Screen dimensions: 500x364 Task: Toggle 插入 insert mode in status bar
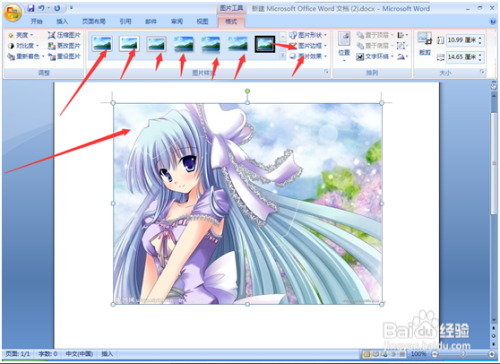click(107, 354)
